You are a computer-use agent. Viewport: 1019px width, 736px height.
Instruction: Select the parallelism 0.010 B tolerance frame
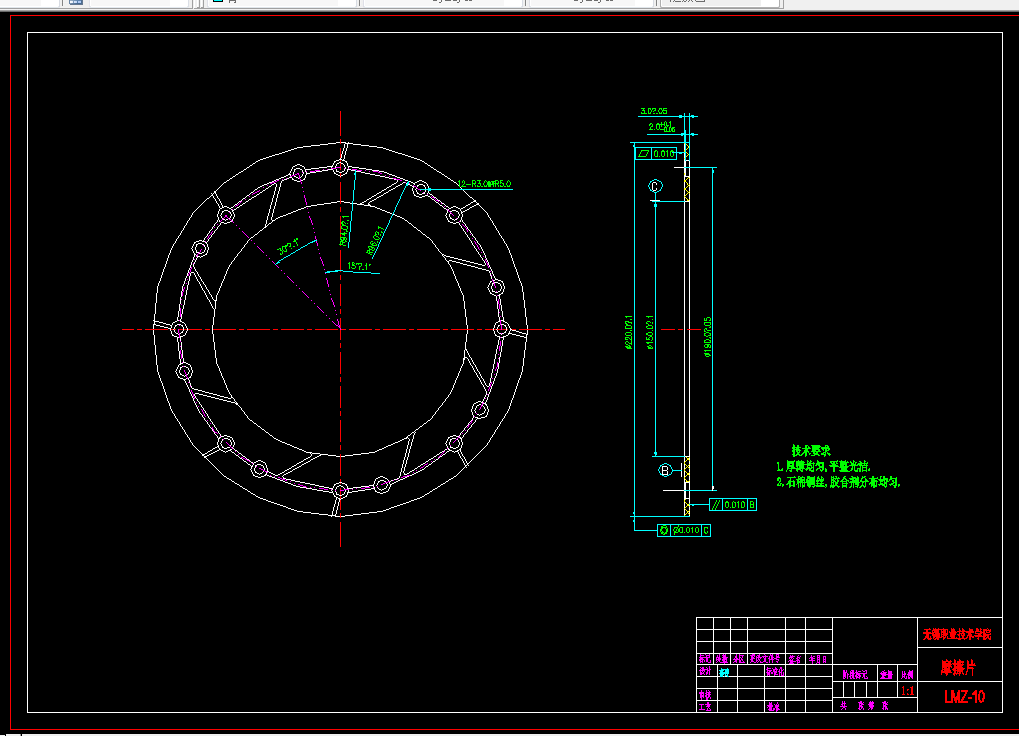click(x=733, y=505)
